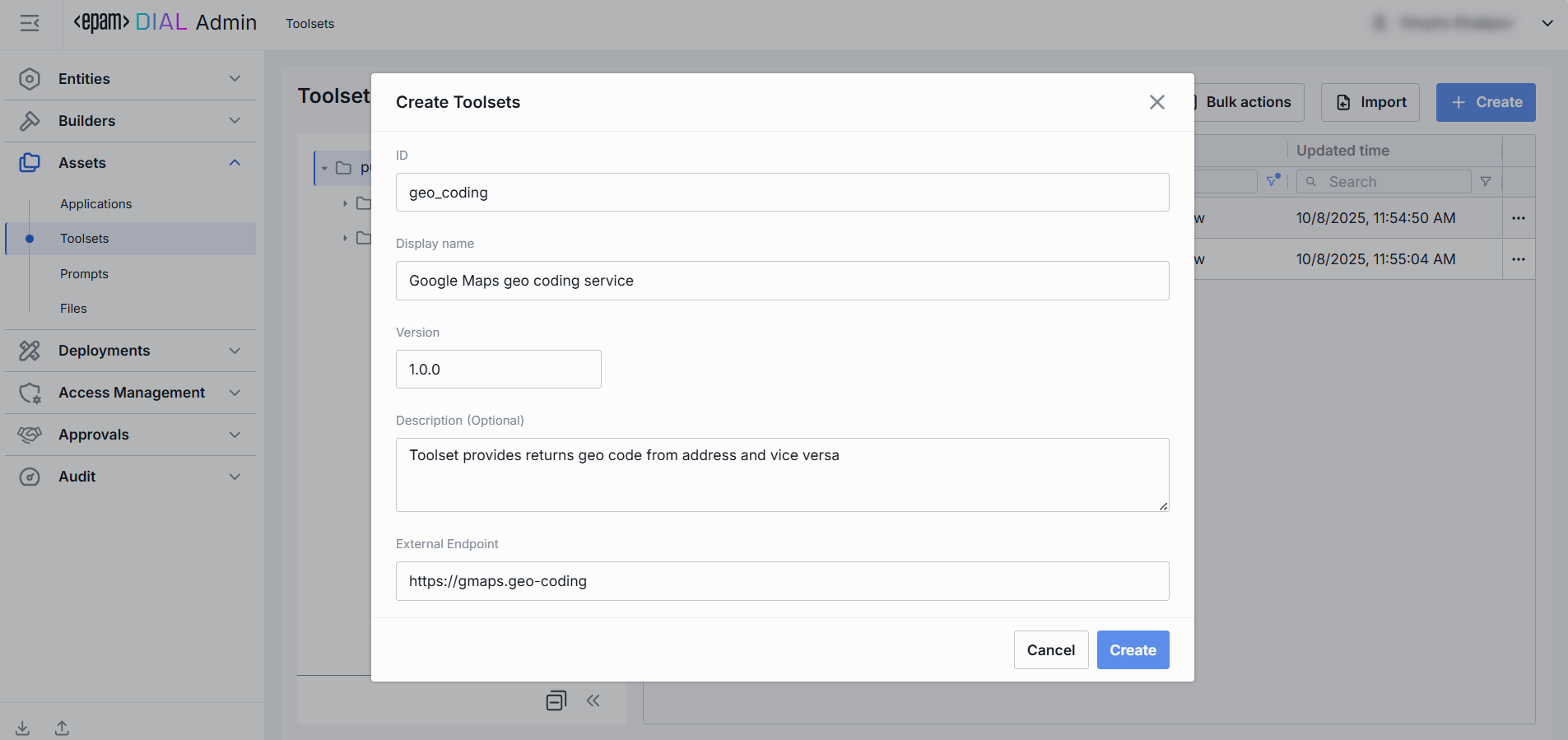1568x740 pixels.
Task: Click the Updated time column filter icon
Action: [1485, 182]
